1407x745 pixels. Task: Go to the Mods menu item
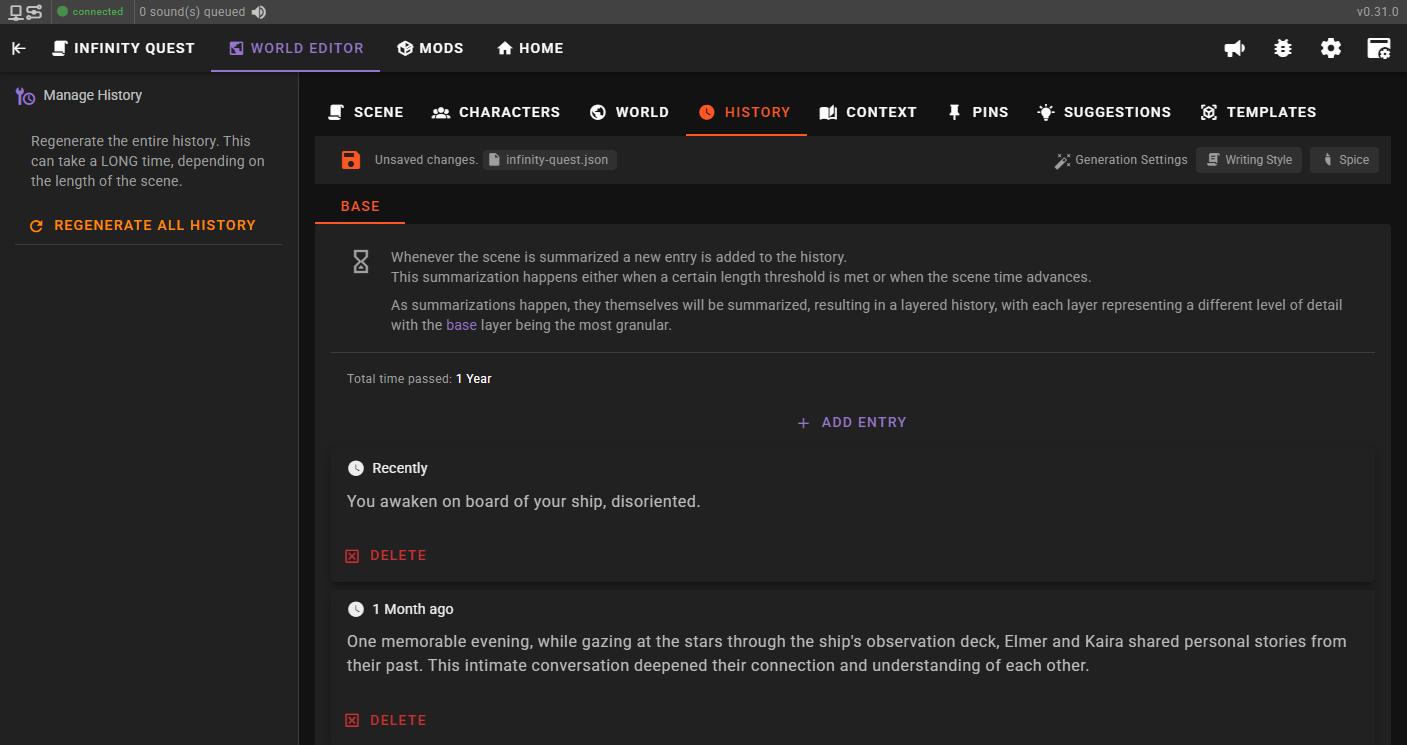click(x=430, y=48)
